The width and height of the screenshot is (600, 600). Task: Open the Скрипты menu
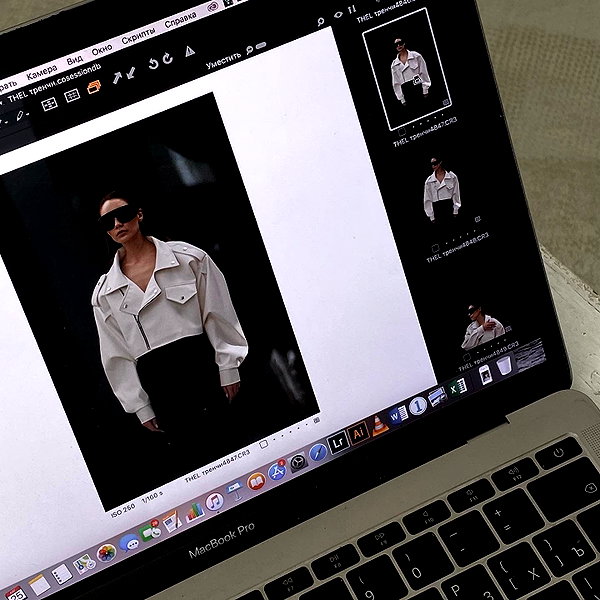click(138, 36)
